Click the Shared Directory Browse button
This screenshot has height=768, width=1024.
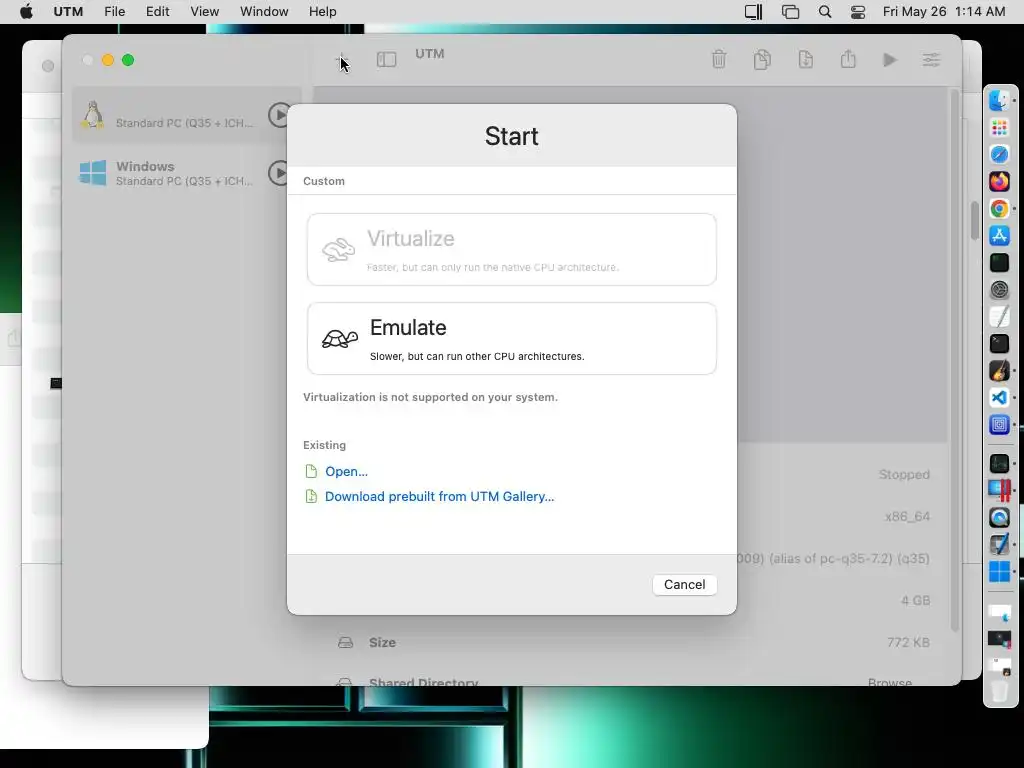pos(889,682)
